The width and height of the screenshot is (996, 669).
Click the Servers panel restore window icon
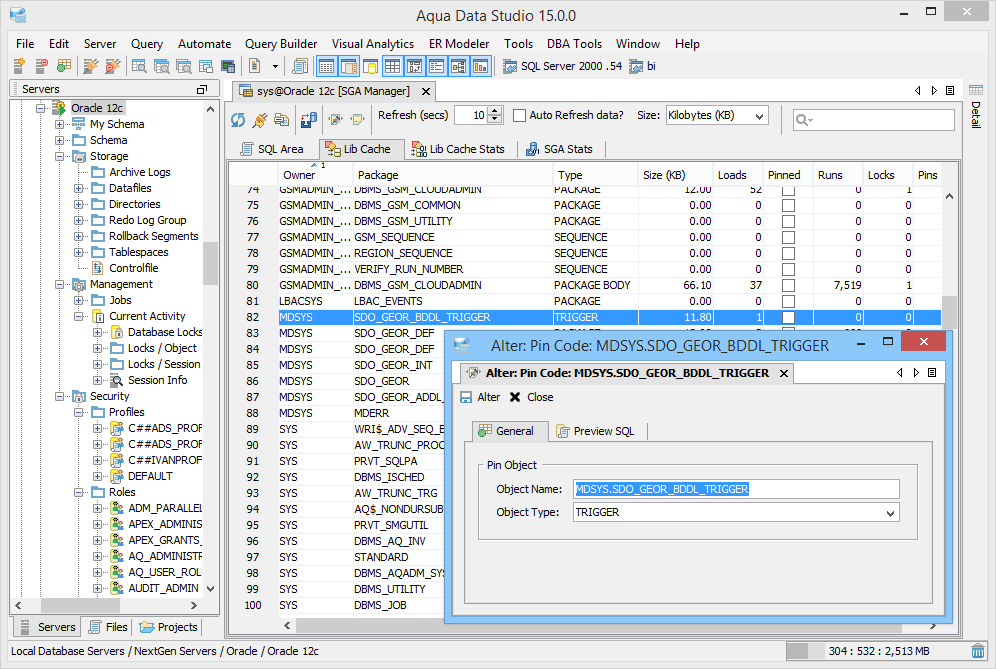[202, 90]
